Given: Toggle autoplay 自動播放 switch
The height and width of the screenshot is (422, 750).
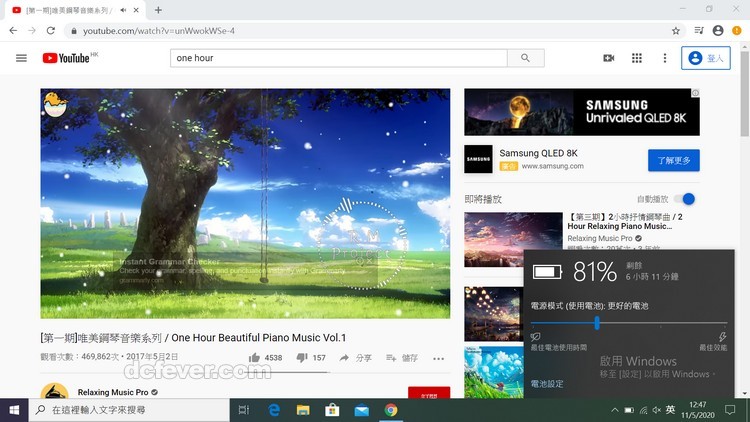Looking at the screenshot, I should 685,199.
